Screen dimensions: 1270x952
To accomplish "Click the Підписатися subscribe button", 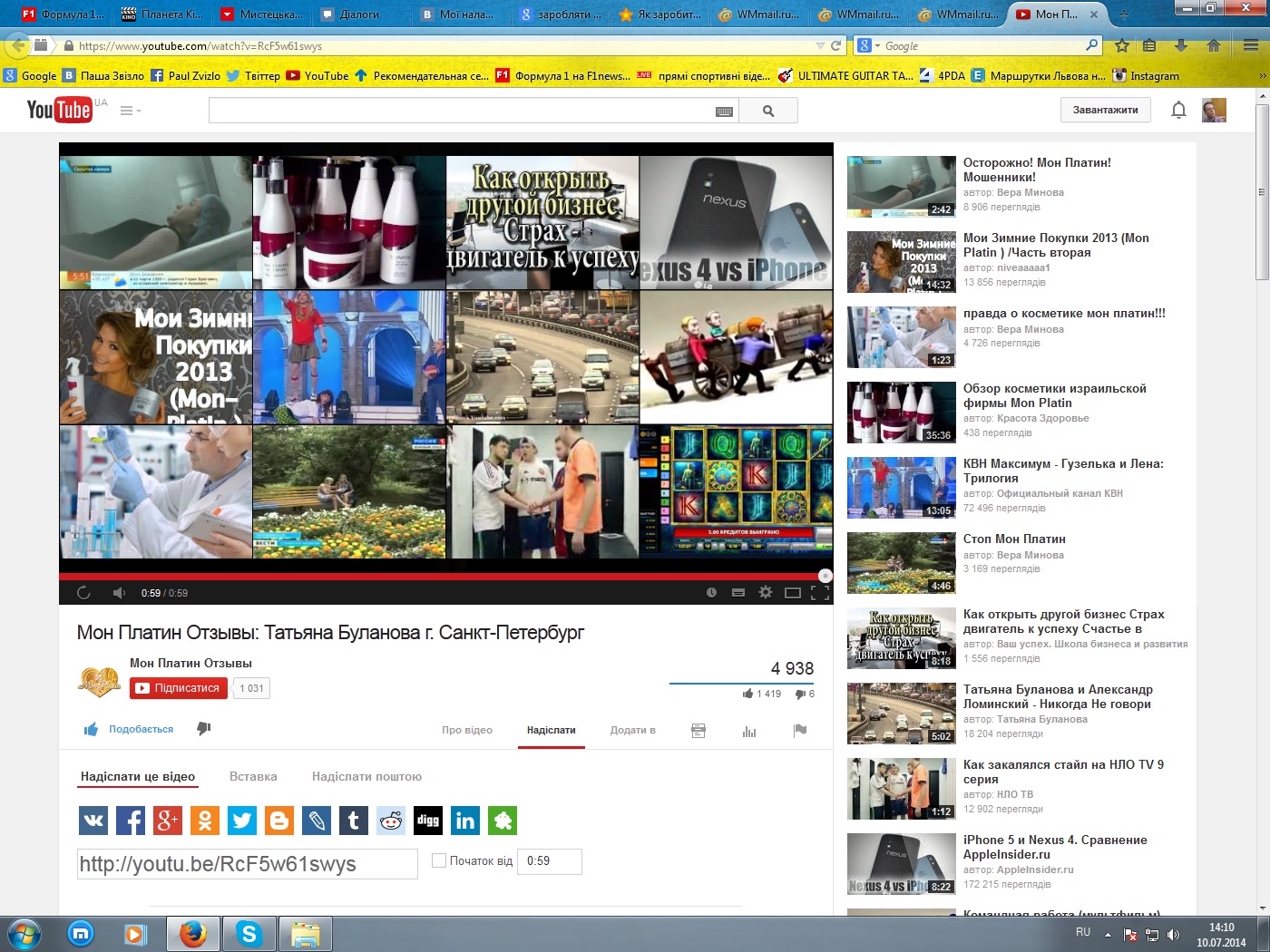I will [x=179, y=688].
